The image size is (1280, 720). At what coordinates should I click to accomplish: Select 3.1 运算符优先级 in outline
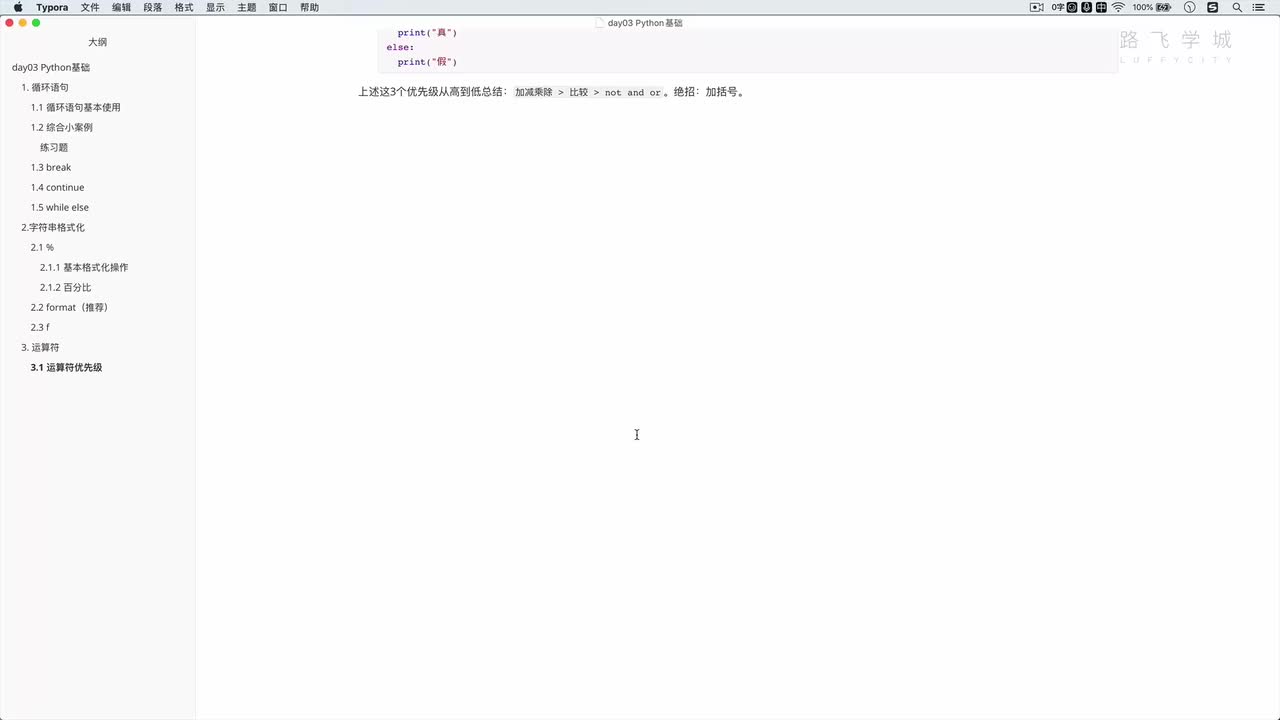66,367
